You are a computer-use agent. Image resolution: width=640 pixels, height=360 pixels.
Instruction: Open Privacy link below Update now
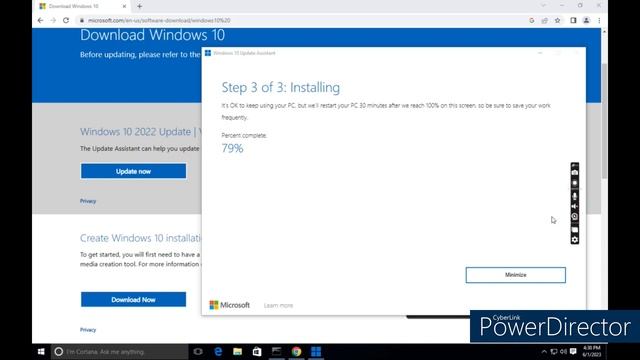pos(88,201)
